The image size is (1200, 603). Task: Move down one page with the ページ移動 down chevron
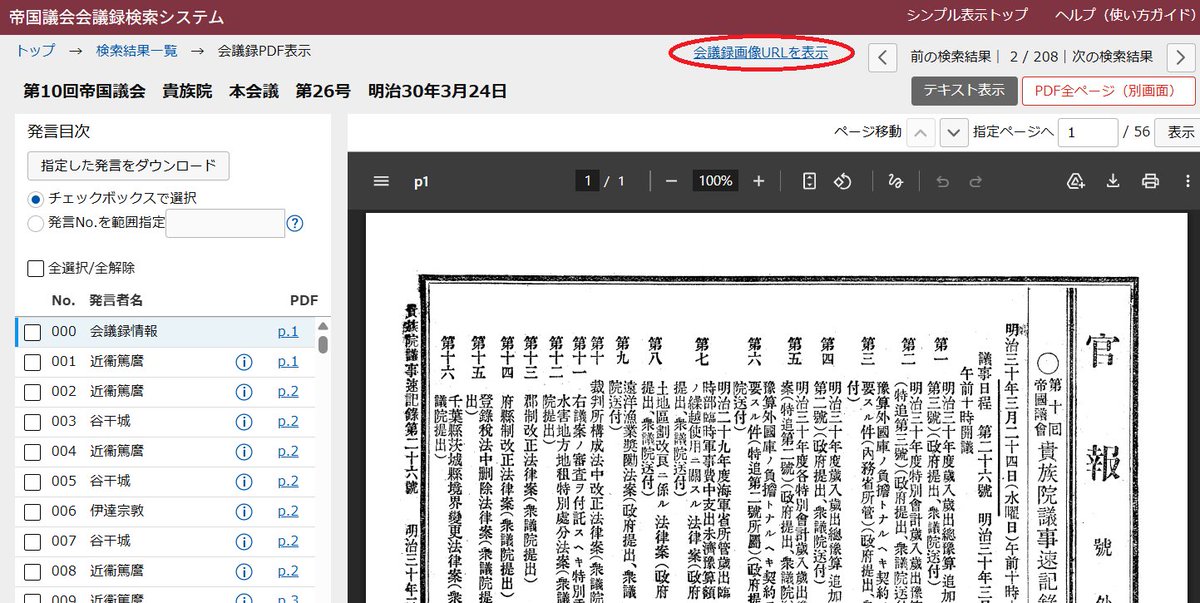954,132
